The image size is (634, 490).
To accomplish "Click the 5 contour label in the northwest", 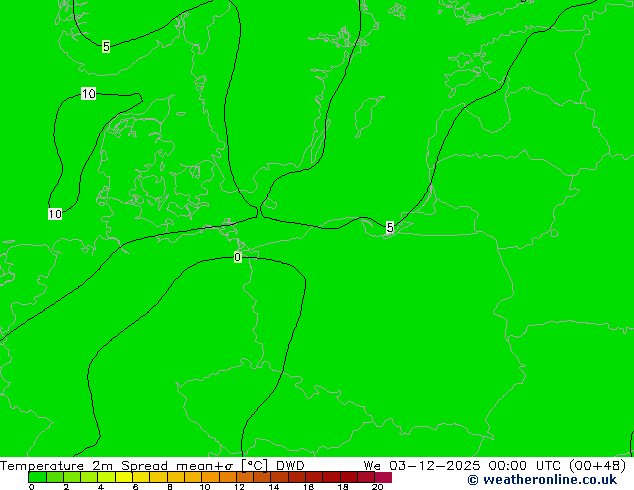I will (x=106, y=46).
